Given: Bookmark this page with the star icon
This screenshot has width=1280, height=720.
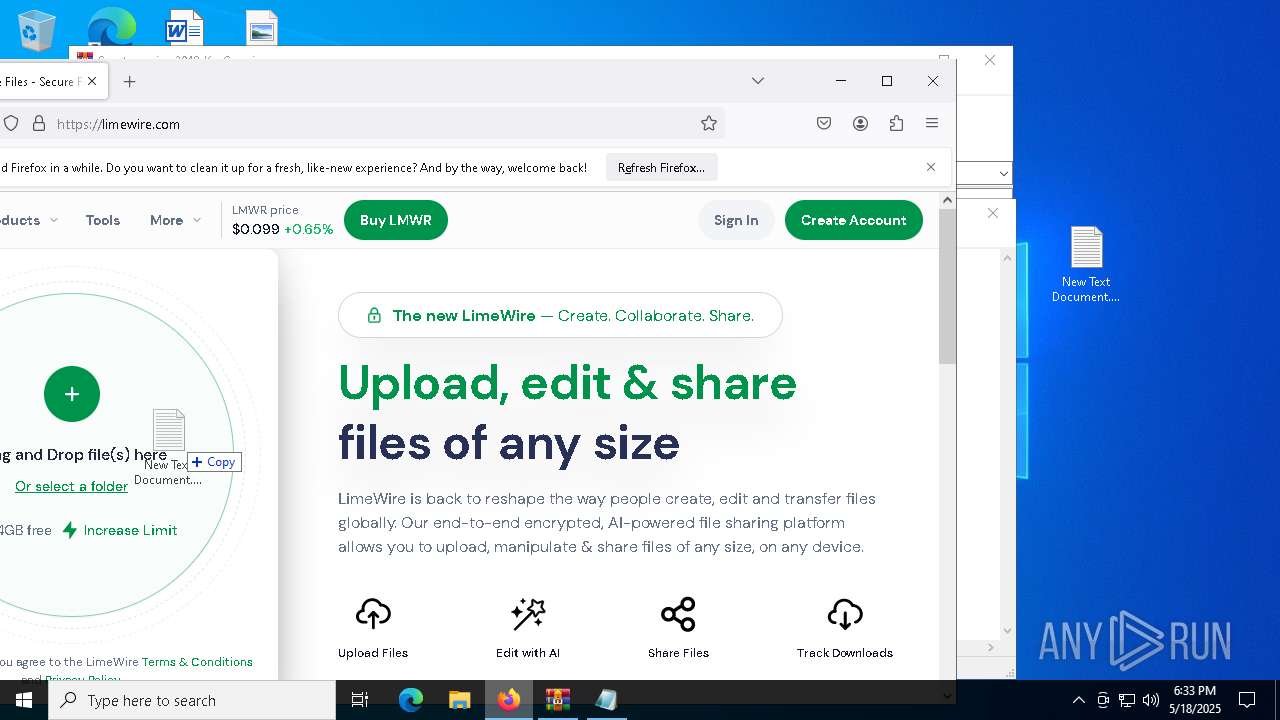Looking at the screenshot, I should (709, 124).
